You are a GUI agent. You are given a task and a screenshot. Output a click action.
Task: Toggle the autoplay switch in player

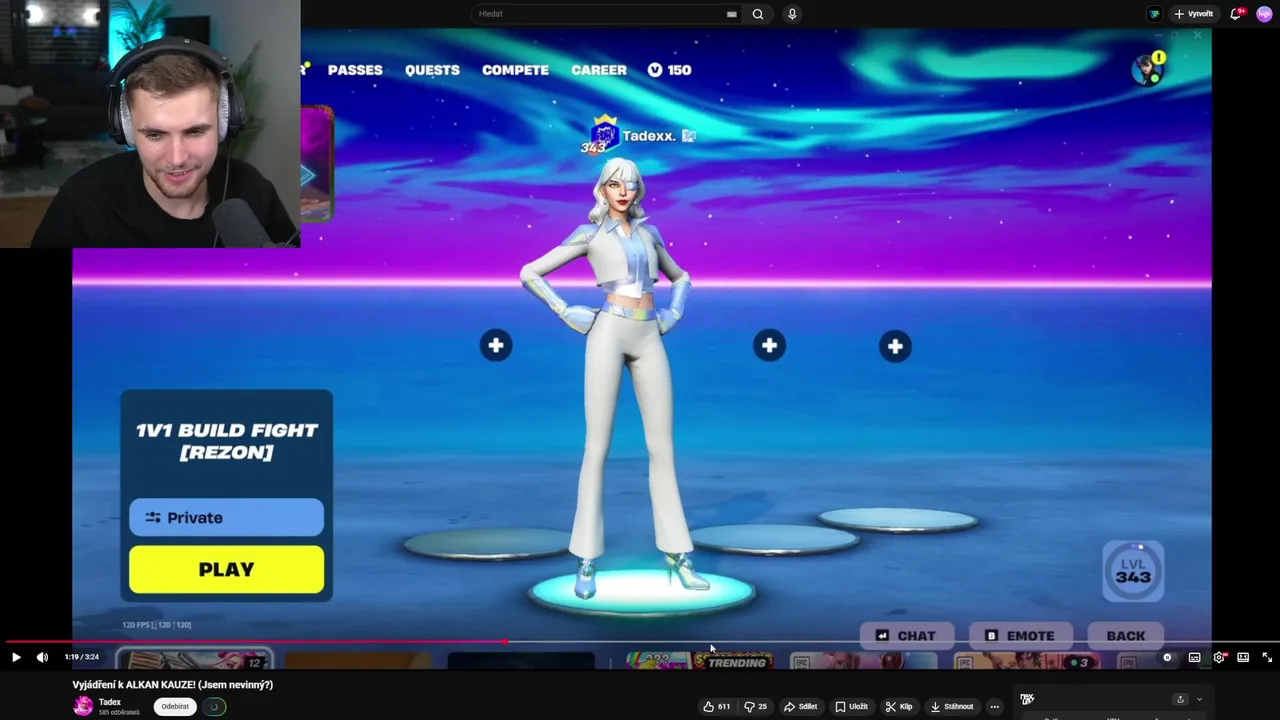(1167, 658)
